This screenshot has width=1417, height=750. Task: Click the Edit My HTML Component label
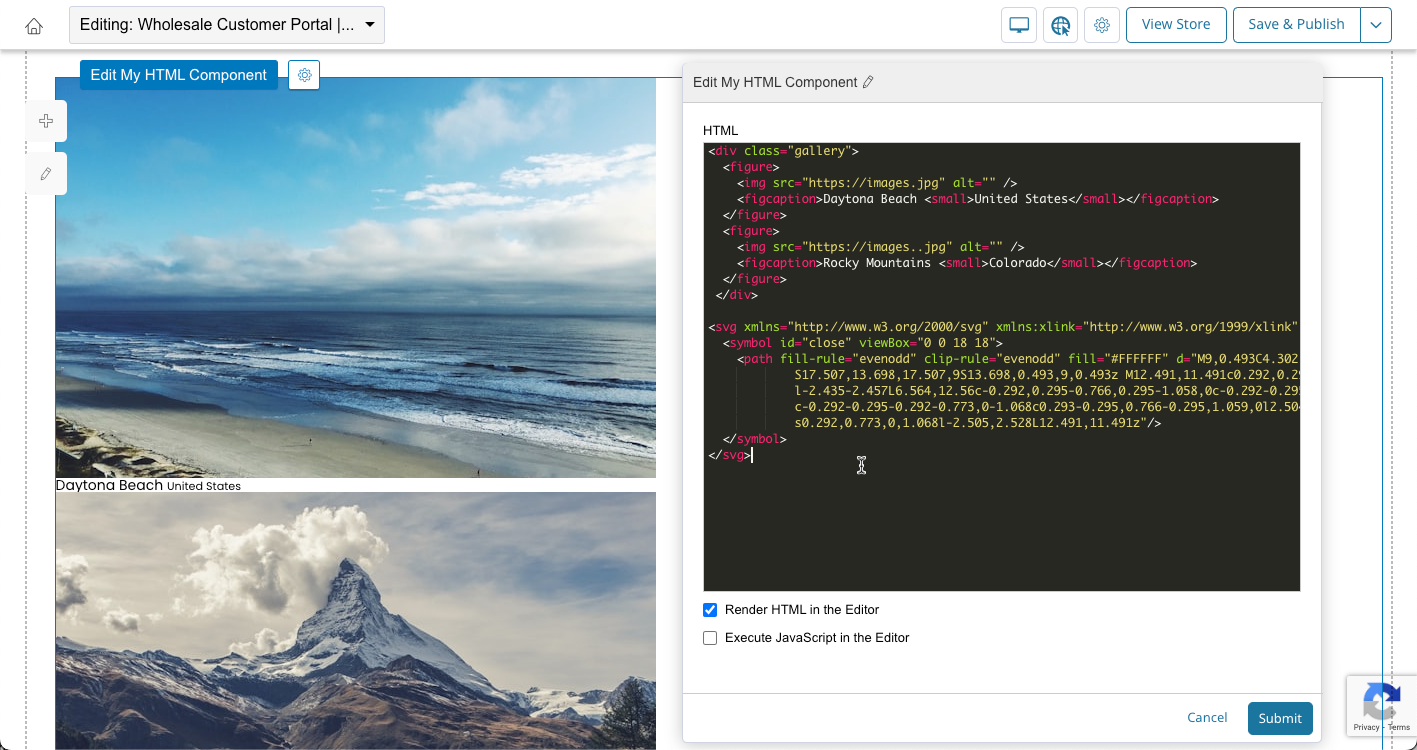tap(179, 75)
